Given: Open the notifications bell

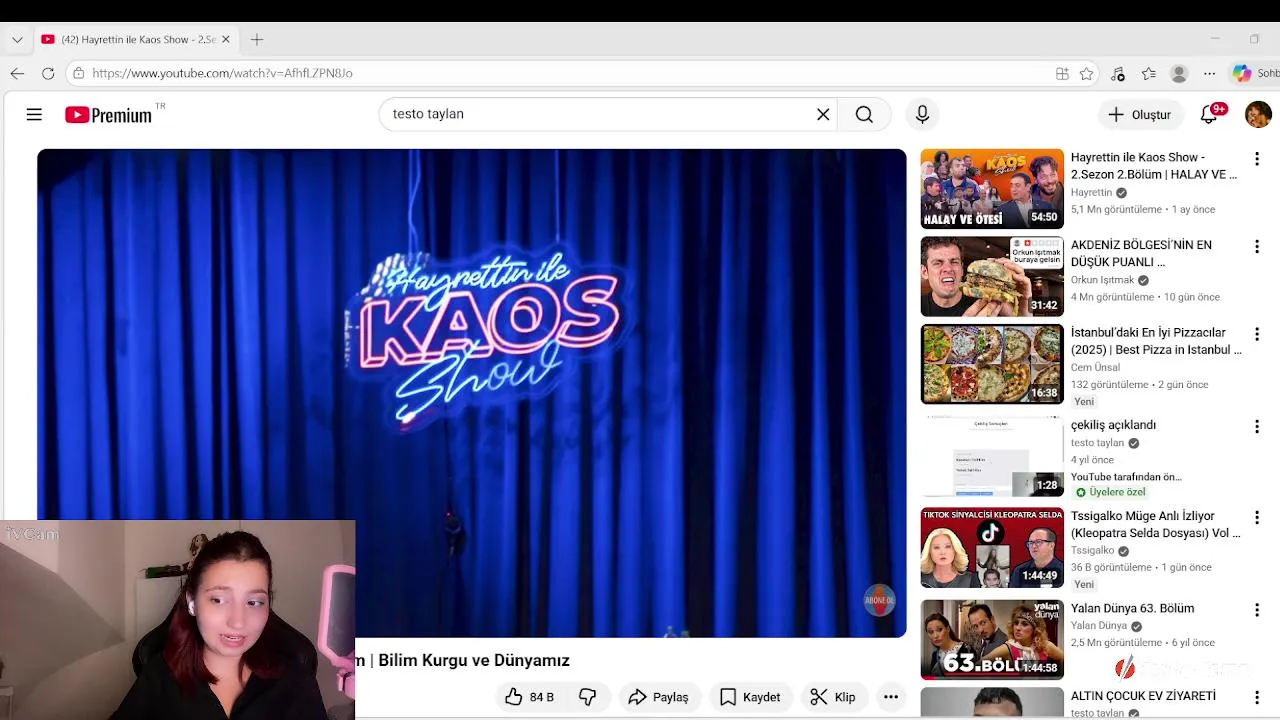Looking at the screenshot, I should (x=1209, y=114).
